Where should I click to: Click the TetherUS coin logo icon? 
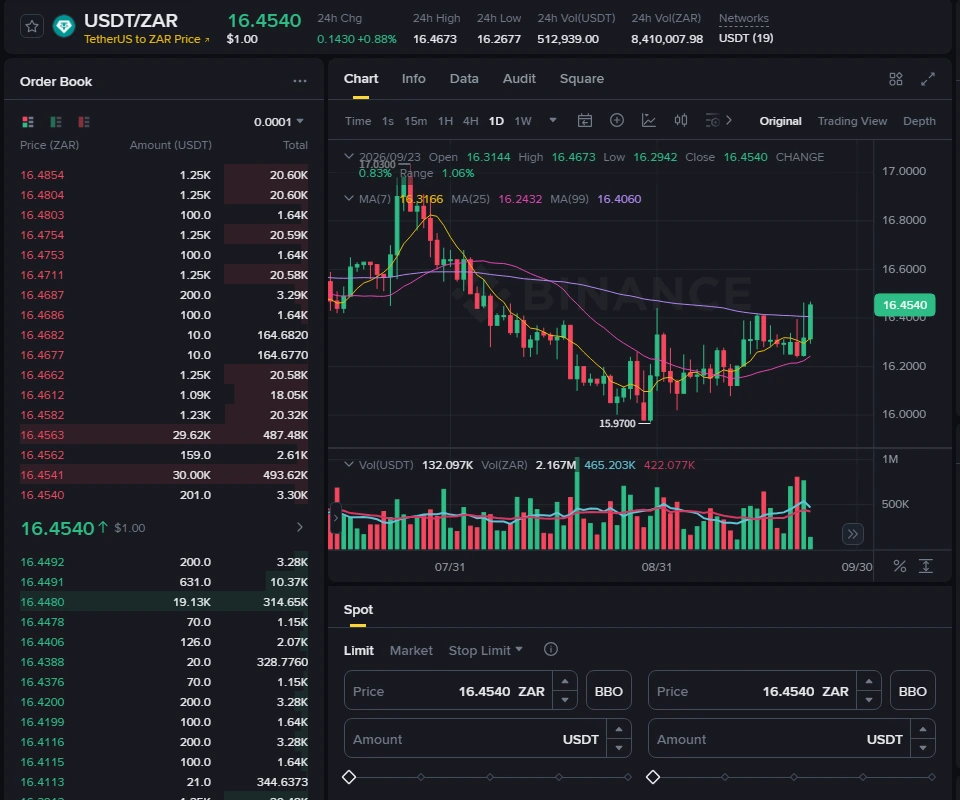click(x=64, y=26)
